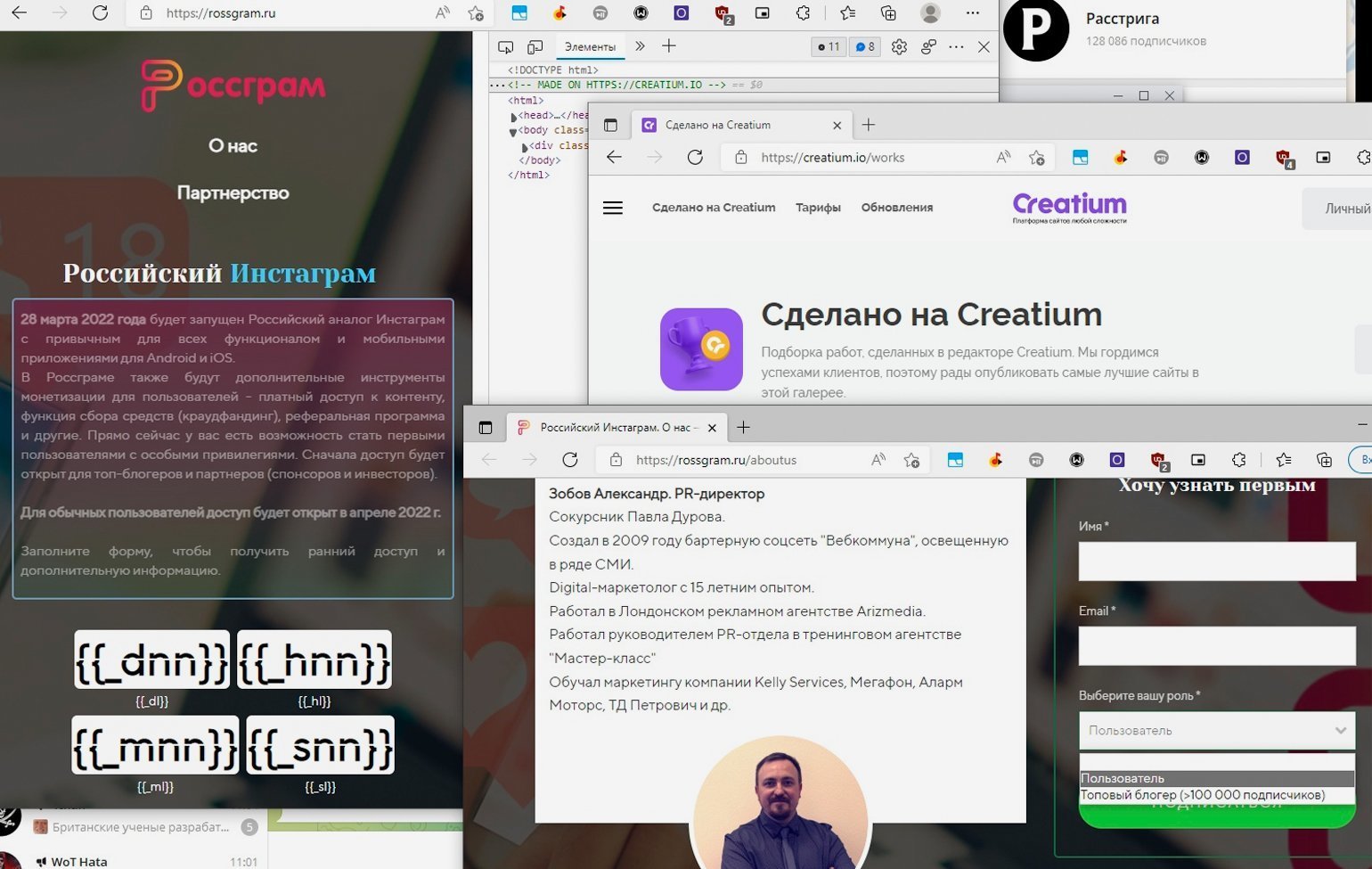This screenshot has width=1372, height=869.
Task: Open the extensions puzzle icon in the aboutus window
Action: (1238, 460)
